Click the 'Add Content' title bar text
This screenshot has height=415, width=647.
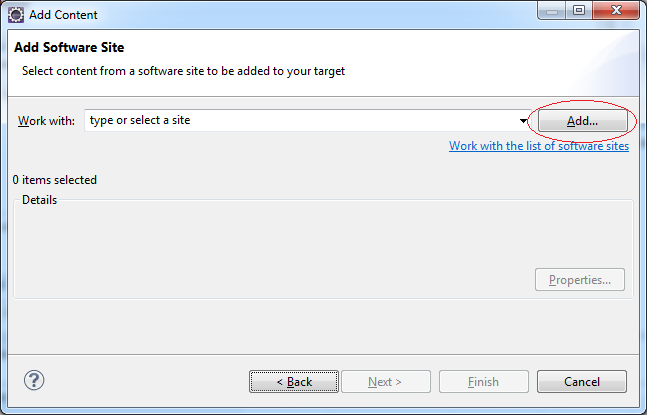point(63,15)
